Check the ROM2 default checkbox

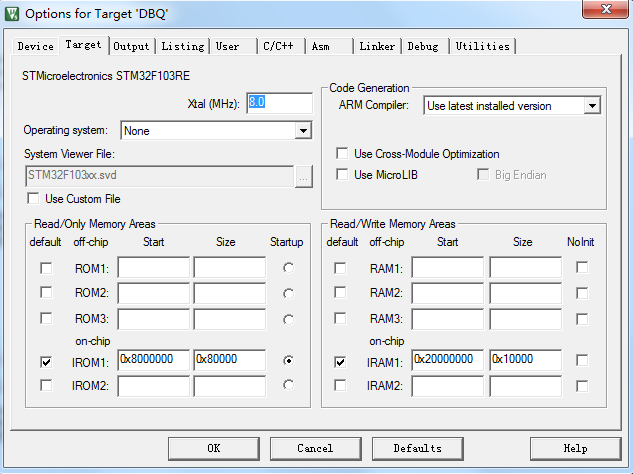(x=46, y=292)
